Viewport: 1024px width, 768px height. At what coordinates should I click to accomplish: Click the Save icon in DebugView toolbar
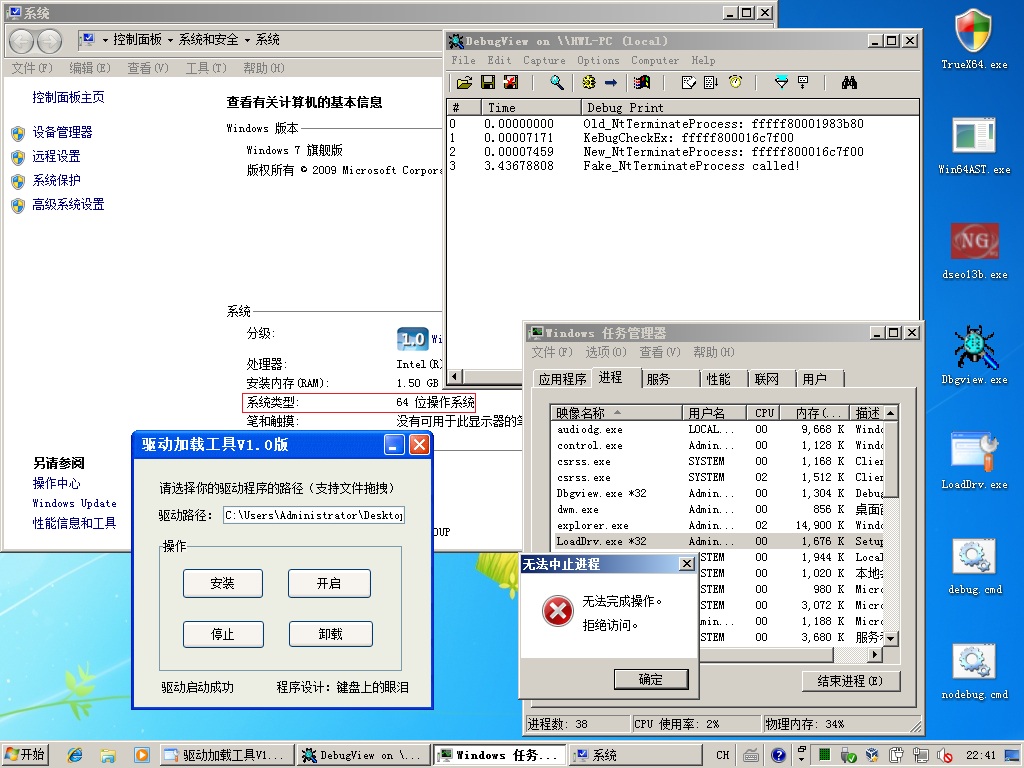coord(488,83)
